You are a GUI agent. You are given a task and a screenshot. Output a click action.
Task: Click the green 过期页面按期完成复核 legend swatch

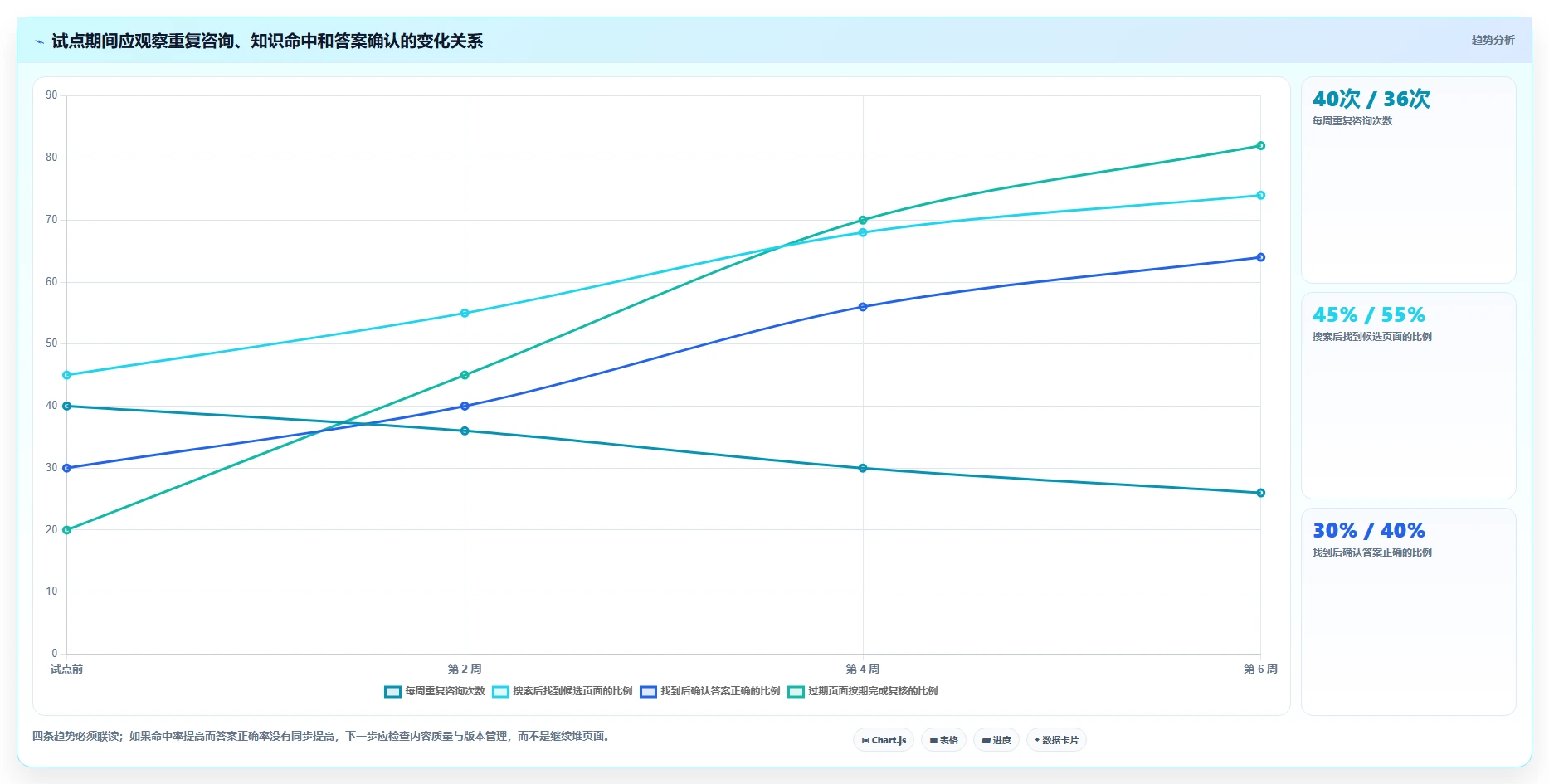point(796,692)
